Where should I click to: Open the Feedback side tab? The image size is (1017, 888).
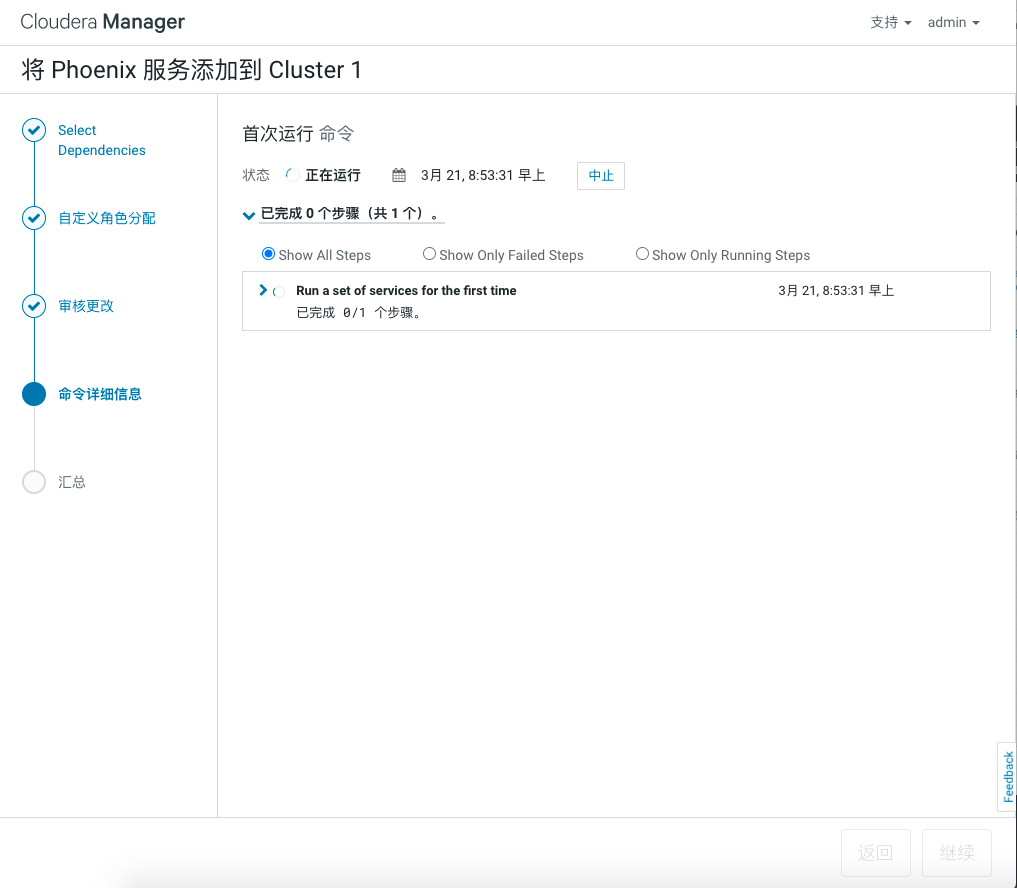[x=1007, y=776]
